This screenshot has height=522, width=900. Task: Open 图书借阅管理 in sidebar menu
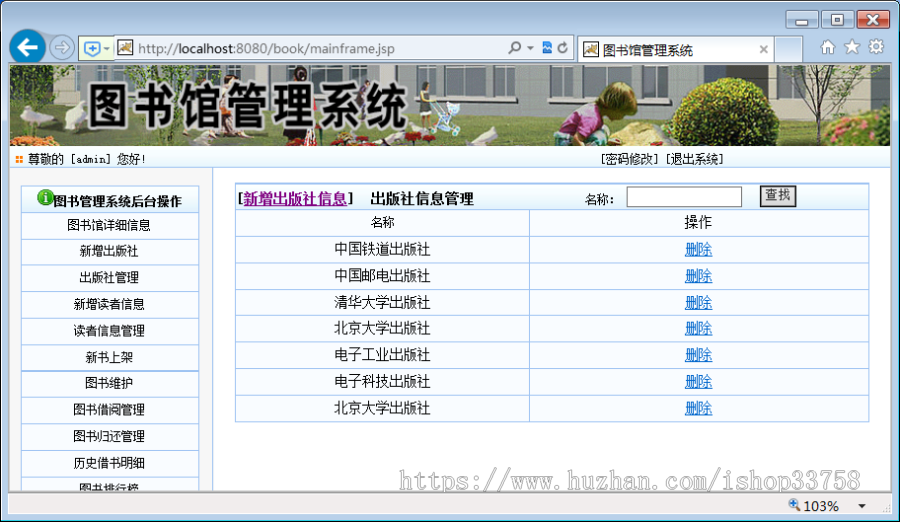(x=109, y=410)
